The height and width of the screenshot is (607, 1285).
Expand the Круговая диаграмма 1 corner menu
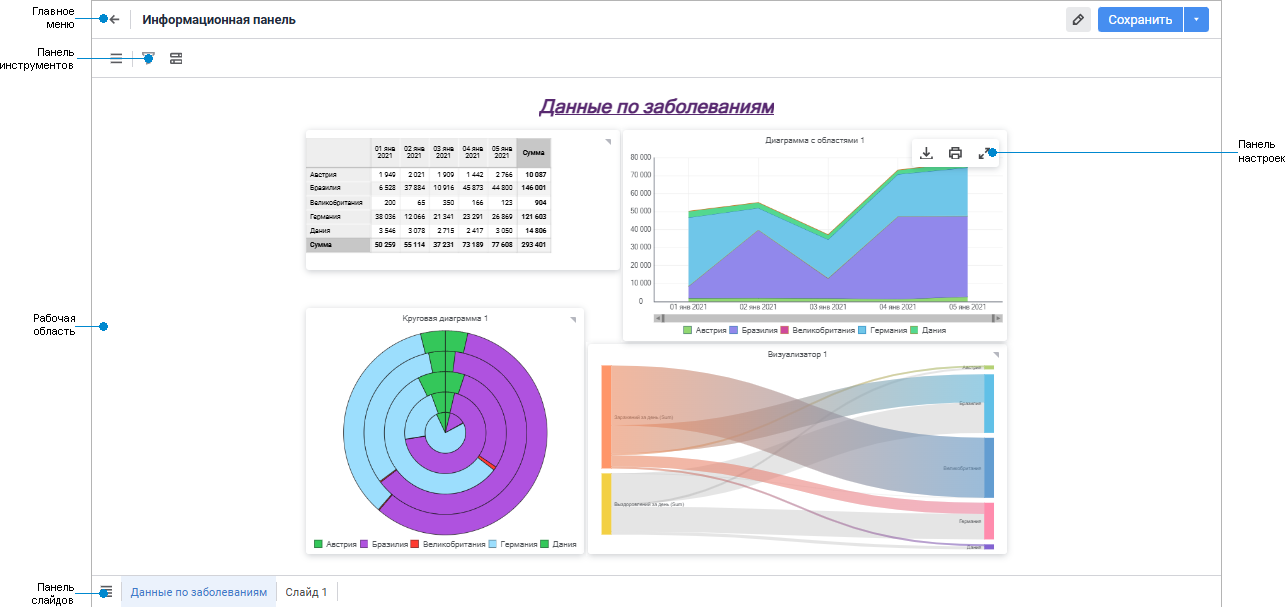tap(573, 320)
